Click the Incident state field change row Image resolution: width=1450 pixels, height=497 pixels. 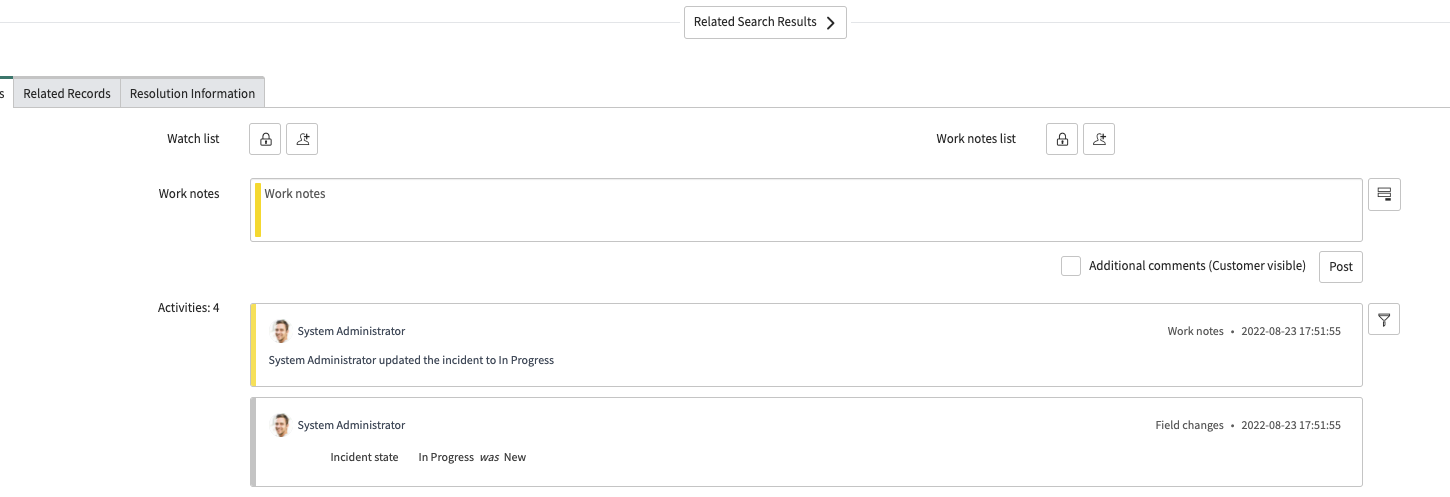[x=428, y=457]
